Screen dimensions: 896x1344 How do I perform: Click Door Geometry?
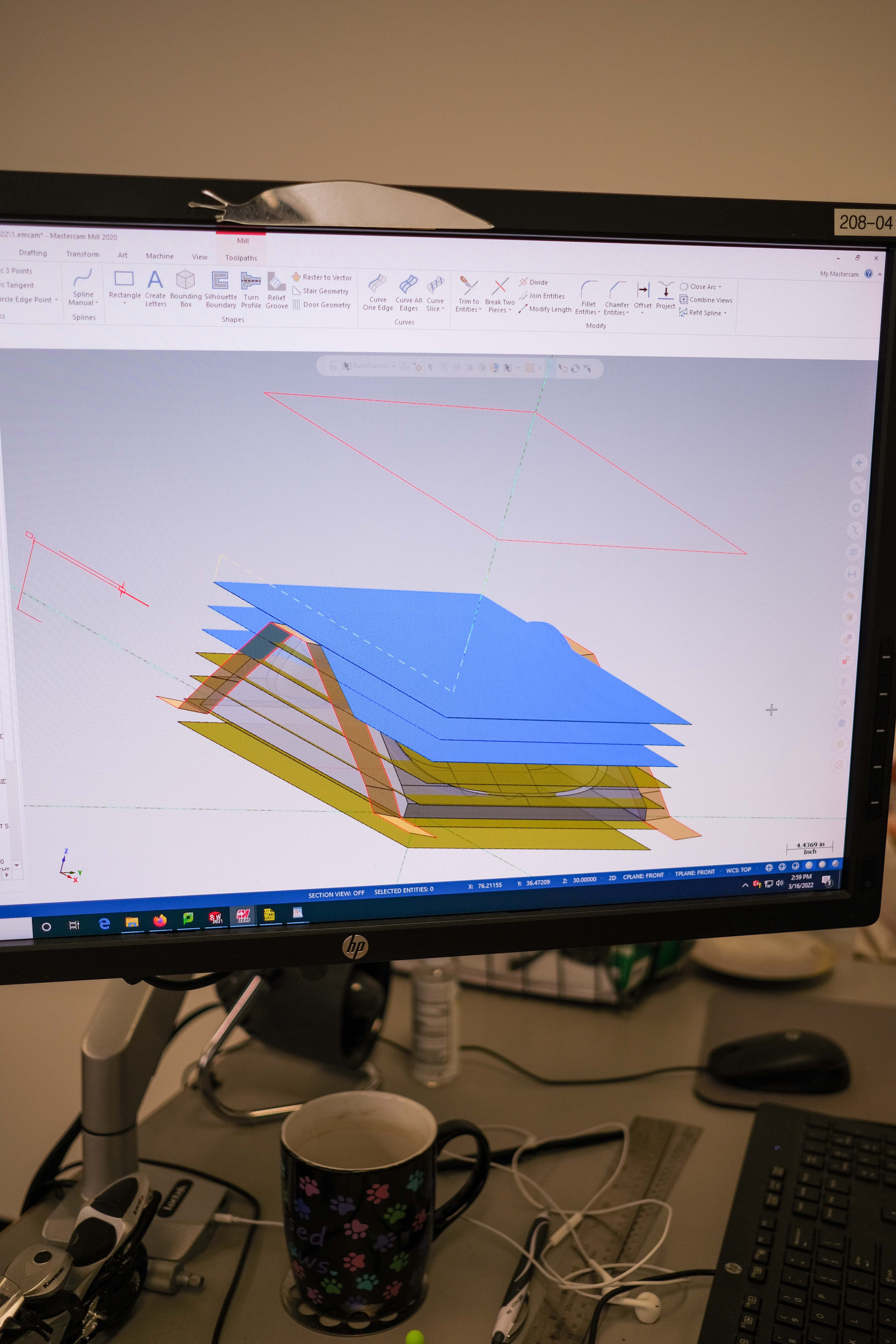(x=322, y=305)
